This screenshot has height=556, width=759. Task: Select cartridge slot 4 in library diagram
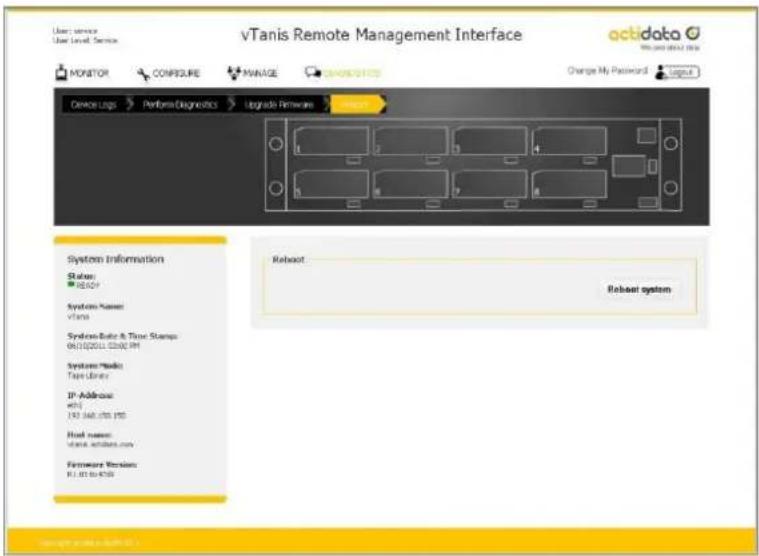[x=569, y=141]
